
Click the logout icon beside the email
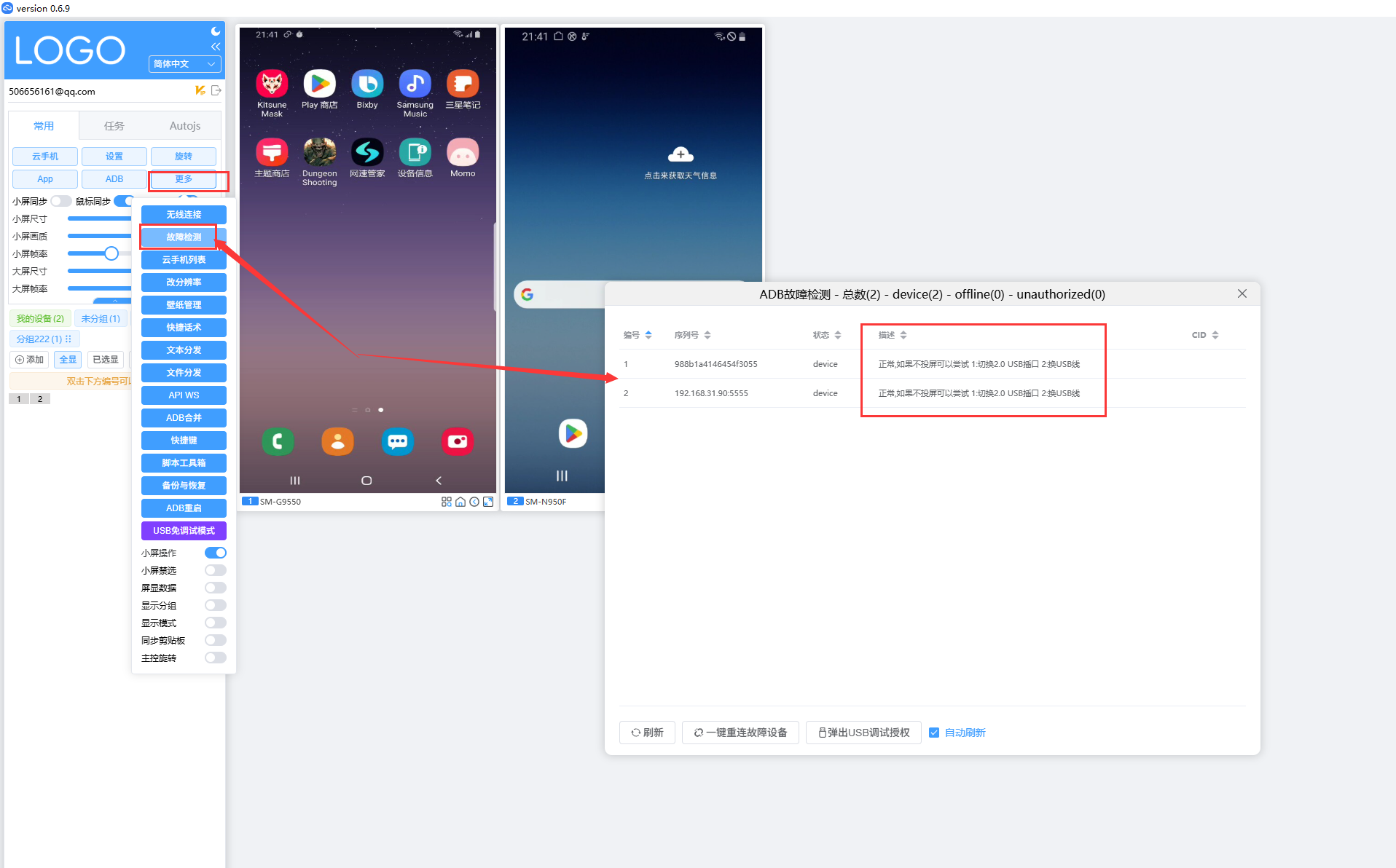pyautogui.click(x=216, y=90)
